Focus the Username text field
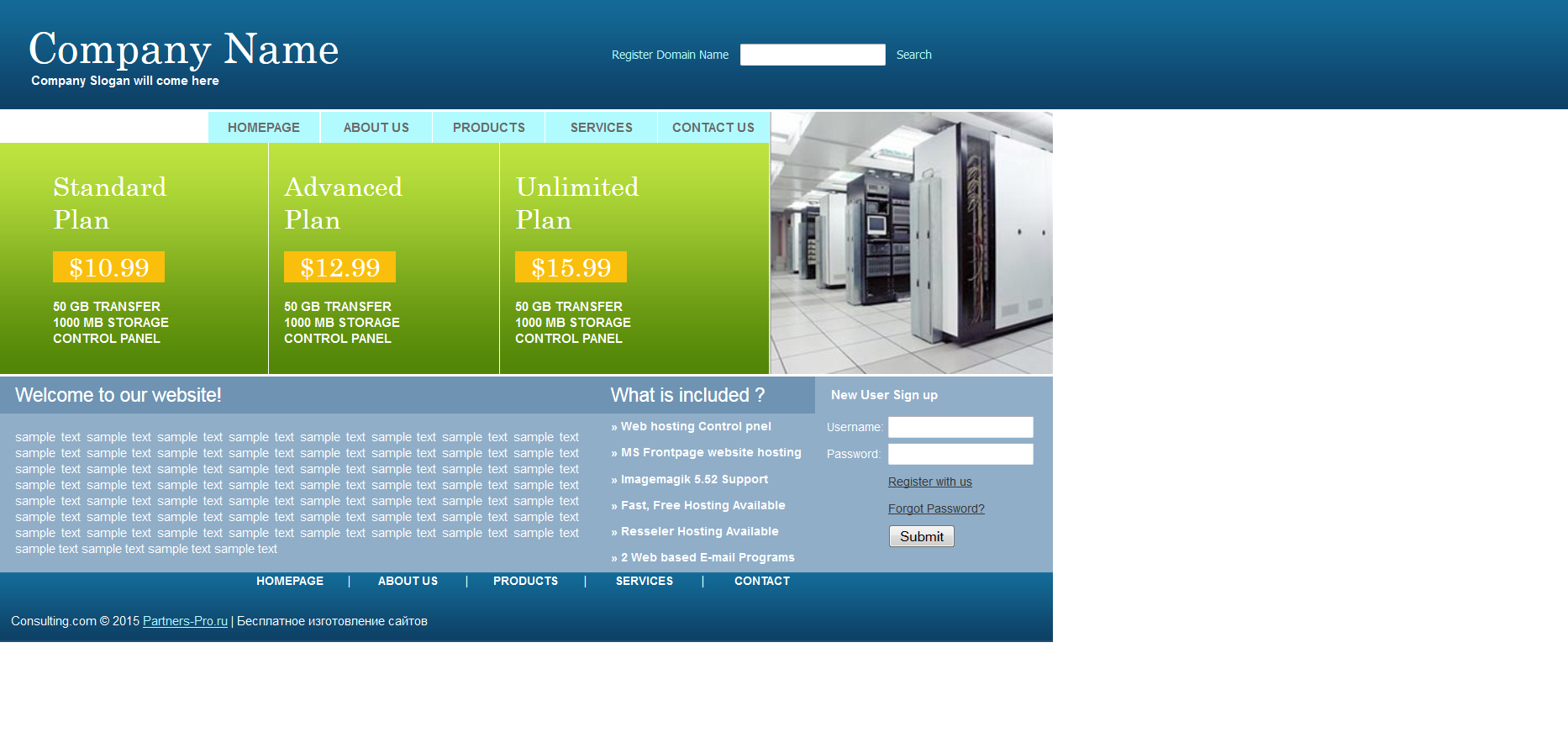 [x=960, y=427]
